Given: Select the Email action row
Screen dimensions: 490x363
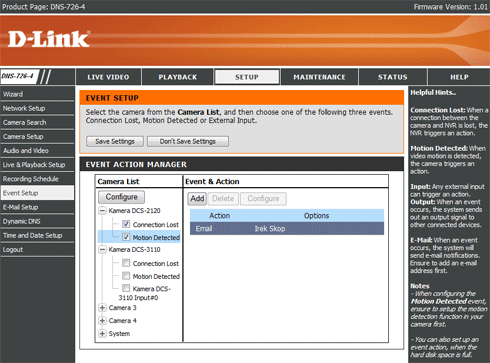Looking at the screenshot, I should [287, 229].
